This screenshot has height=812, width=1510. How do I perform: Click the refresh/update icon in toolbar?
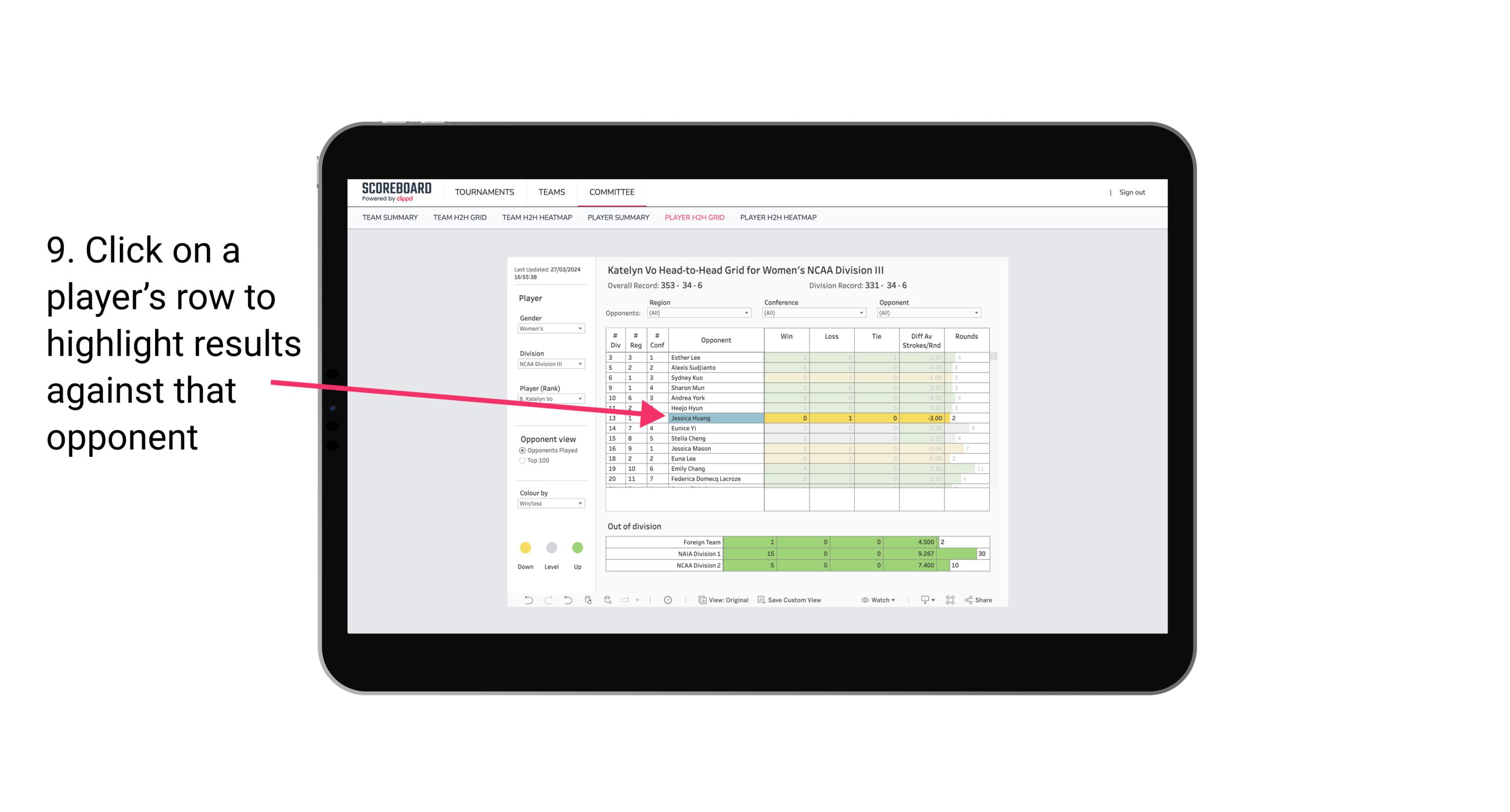(x=588, y=601)
